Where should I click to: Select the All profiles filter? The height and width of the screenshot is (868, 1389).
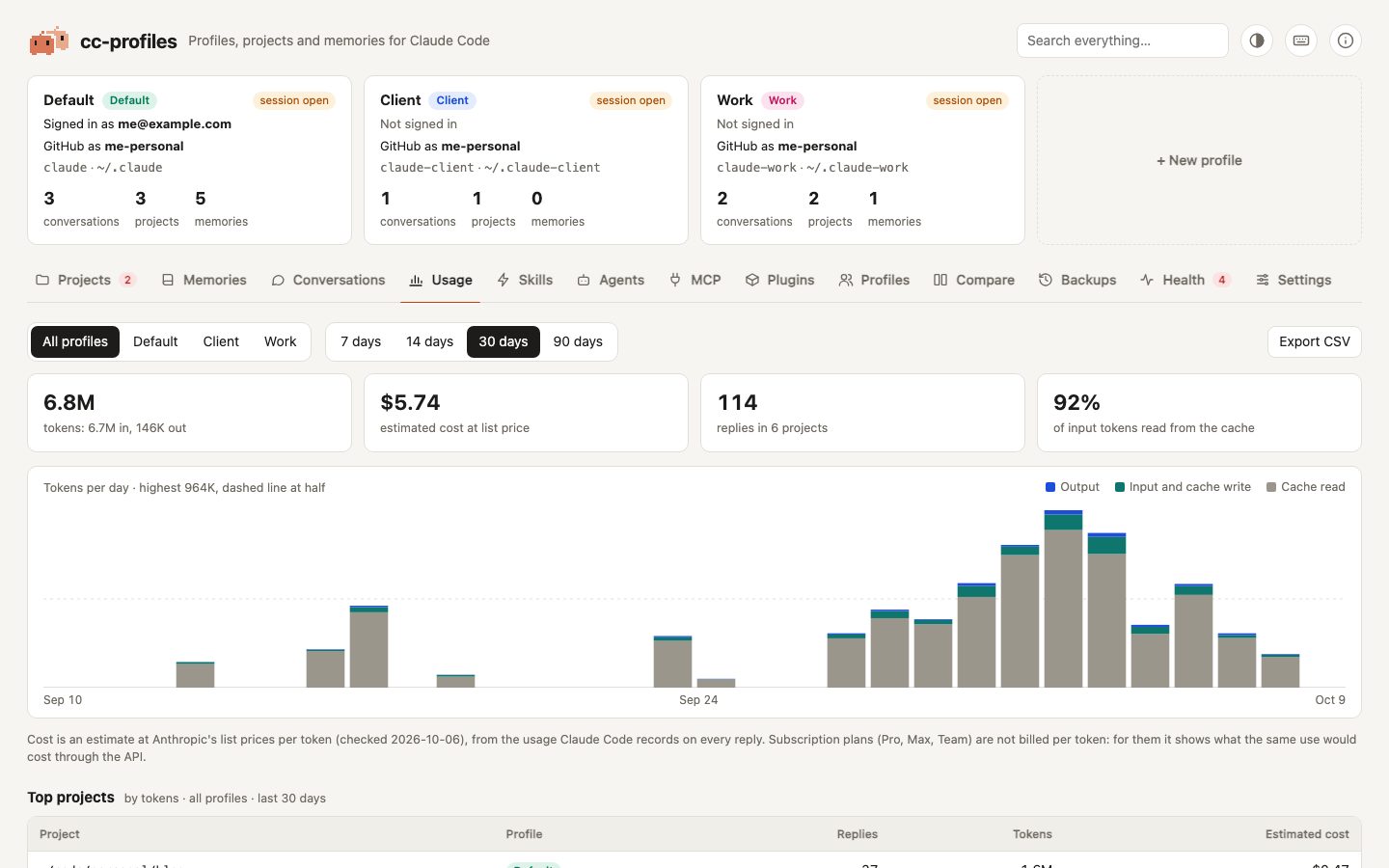pos(75,341)
